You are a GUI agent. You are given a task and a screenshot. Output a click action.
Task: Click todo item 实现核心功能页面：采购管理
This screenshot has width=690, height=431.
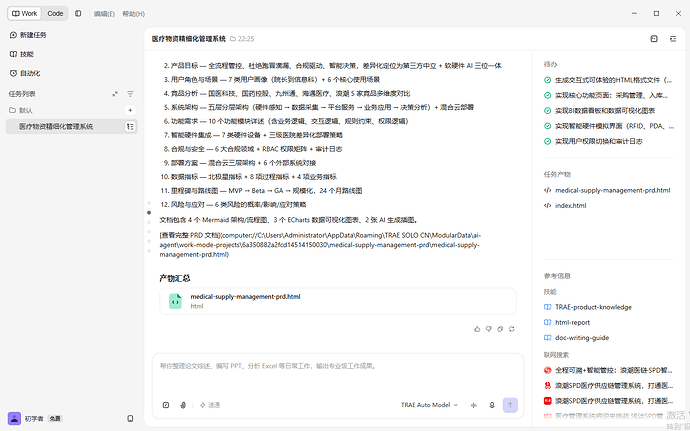coord(609,95)
